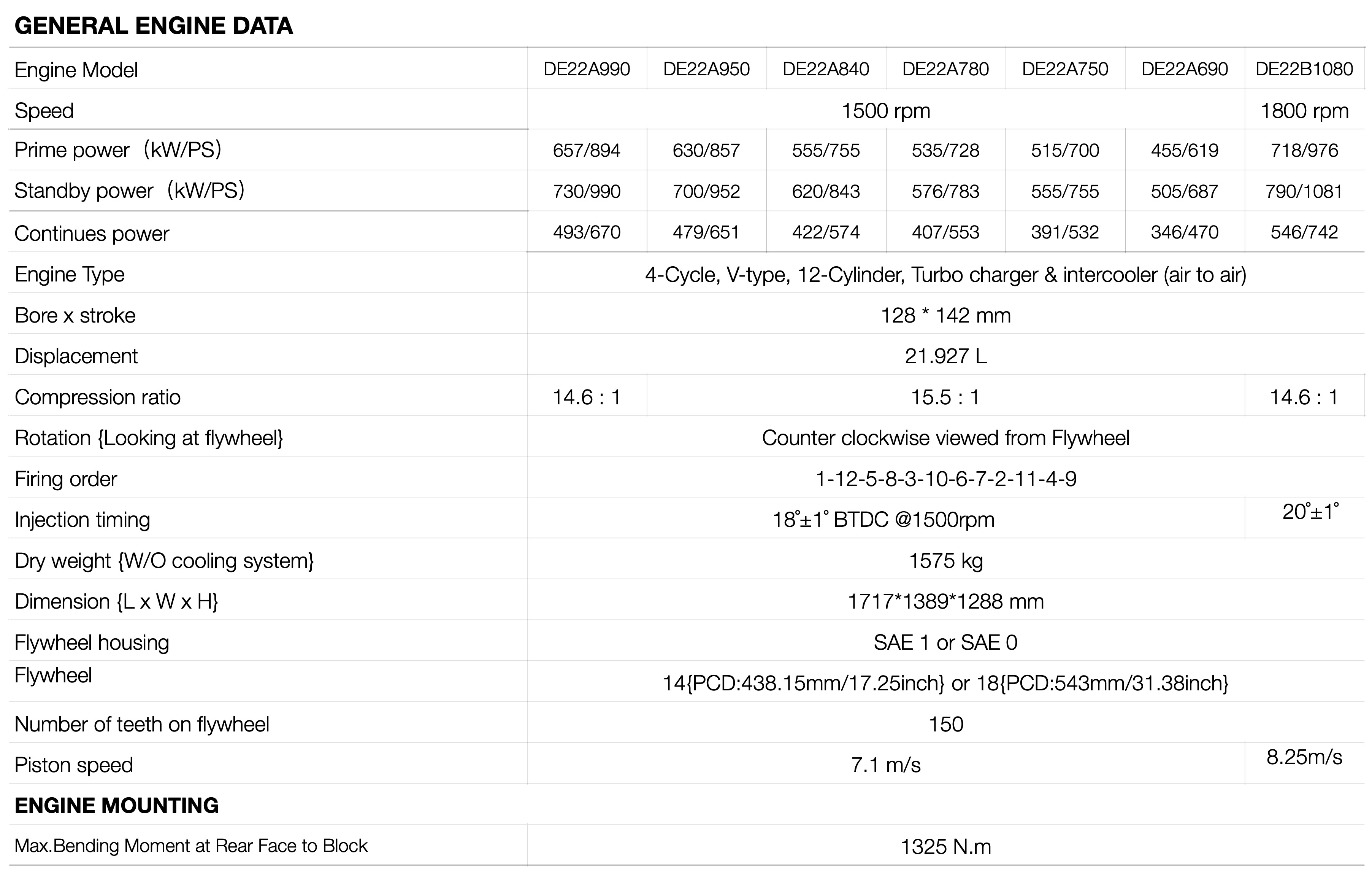
Task: Click the 1717*1389*1288 mm dimension value
Action: (946, 602)
